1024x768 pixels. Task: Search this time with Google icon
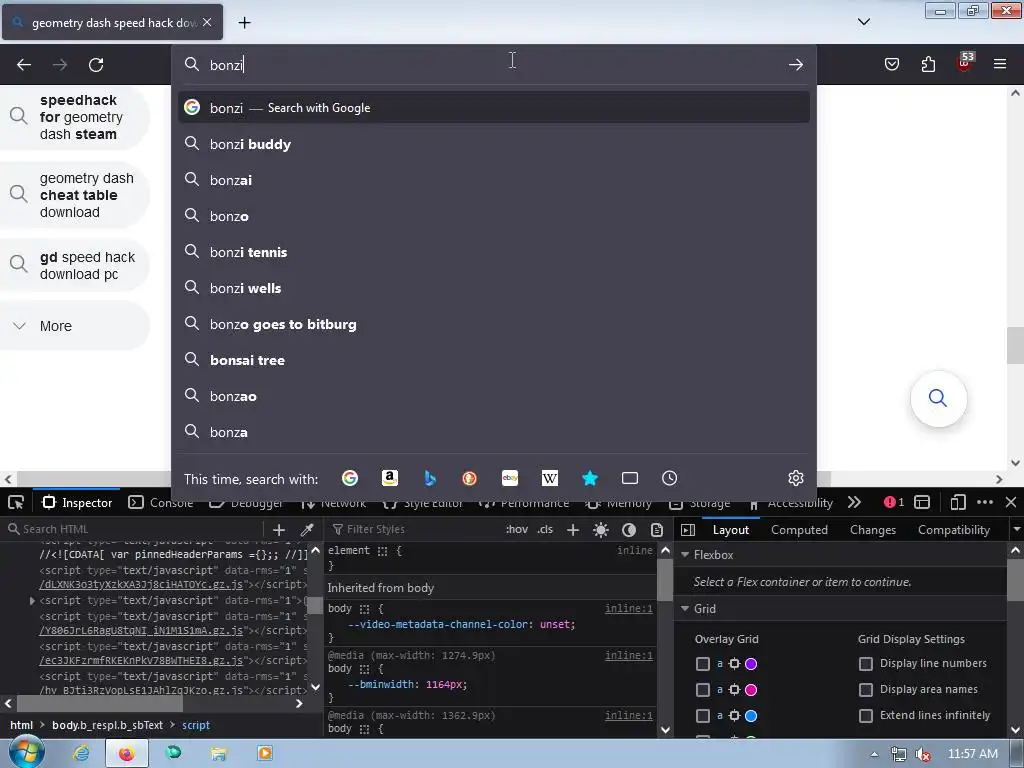[x=350, y=478]
